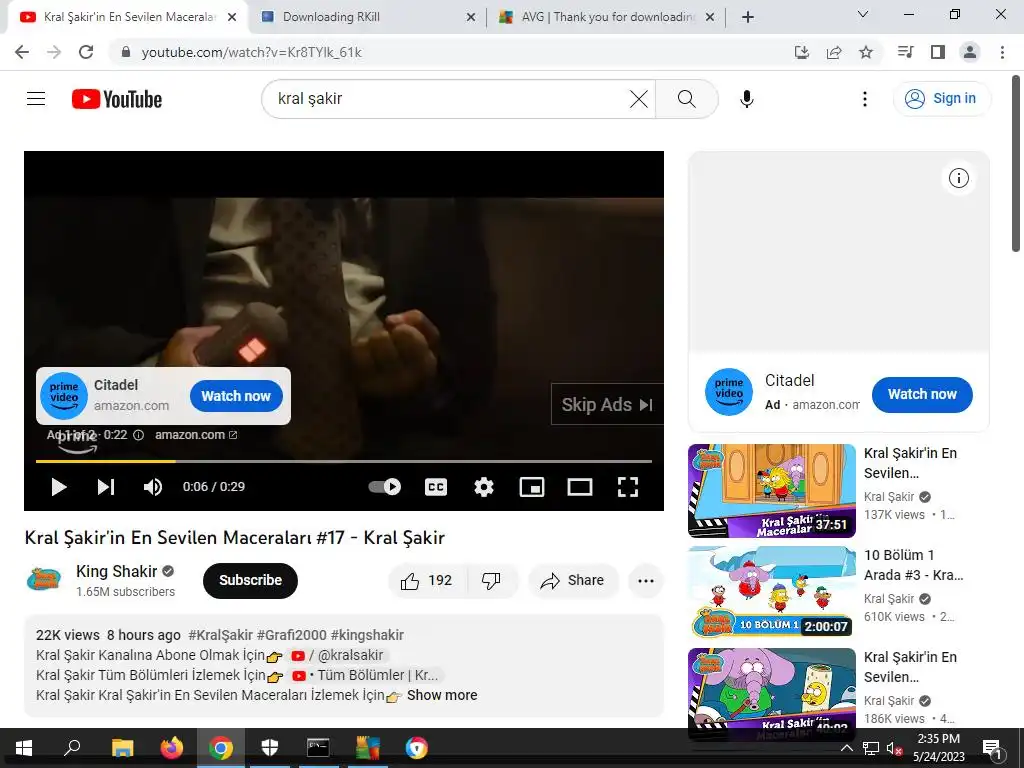The height and width of the screenshot is (768, 1024).
Task: Open Windows Security shield in taskbar
Action: [270, 748]
